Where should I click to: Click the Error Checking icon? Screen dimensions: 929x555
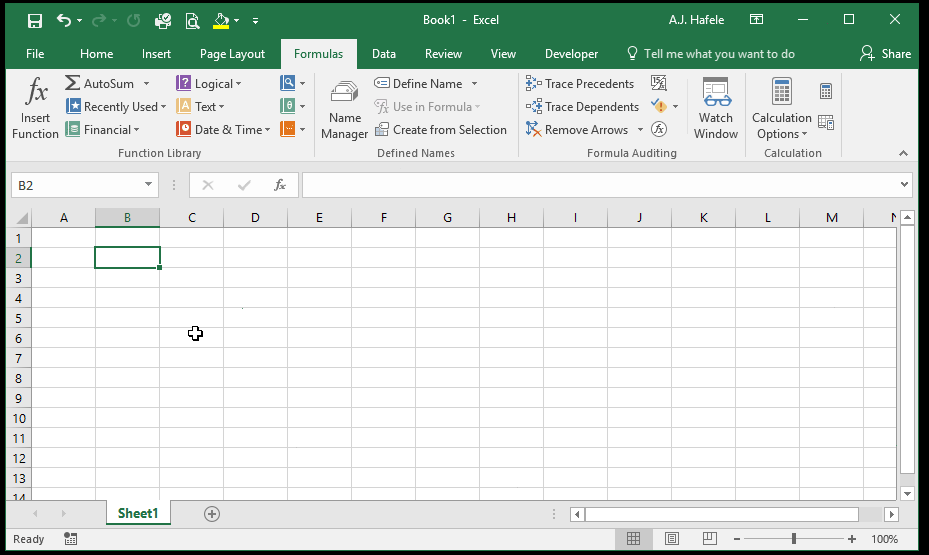point(659,106)
